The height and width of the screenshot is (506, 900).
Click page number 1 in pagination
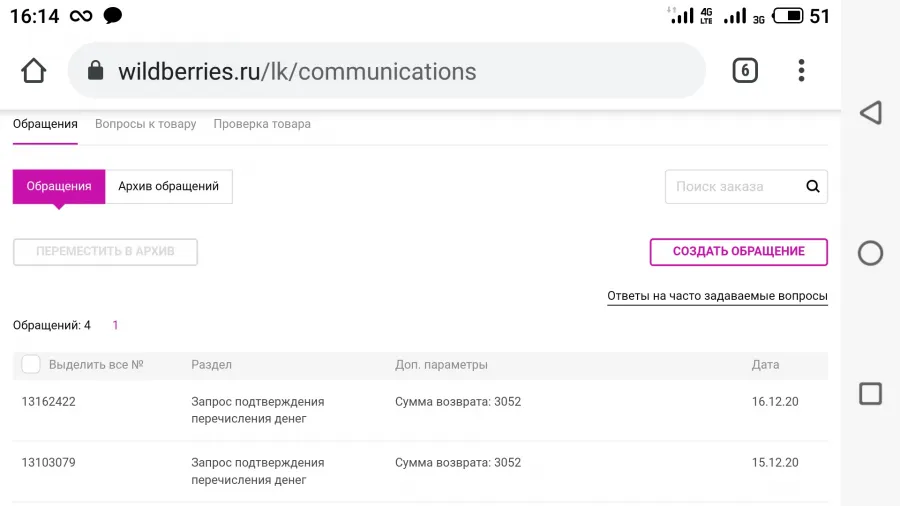tap(115, 325)
